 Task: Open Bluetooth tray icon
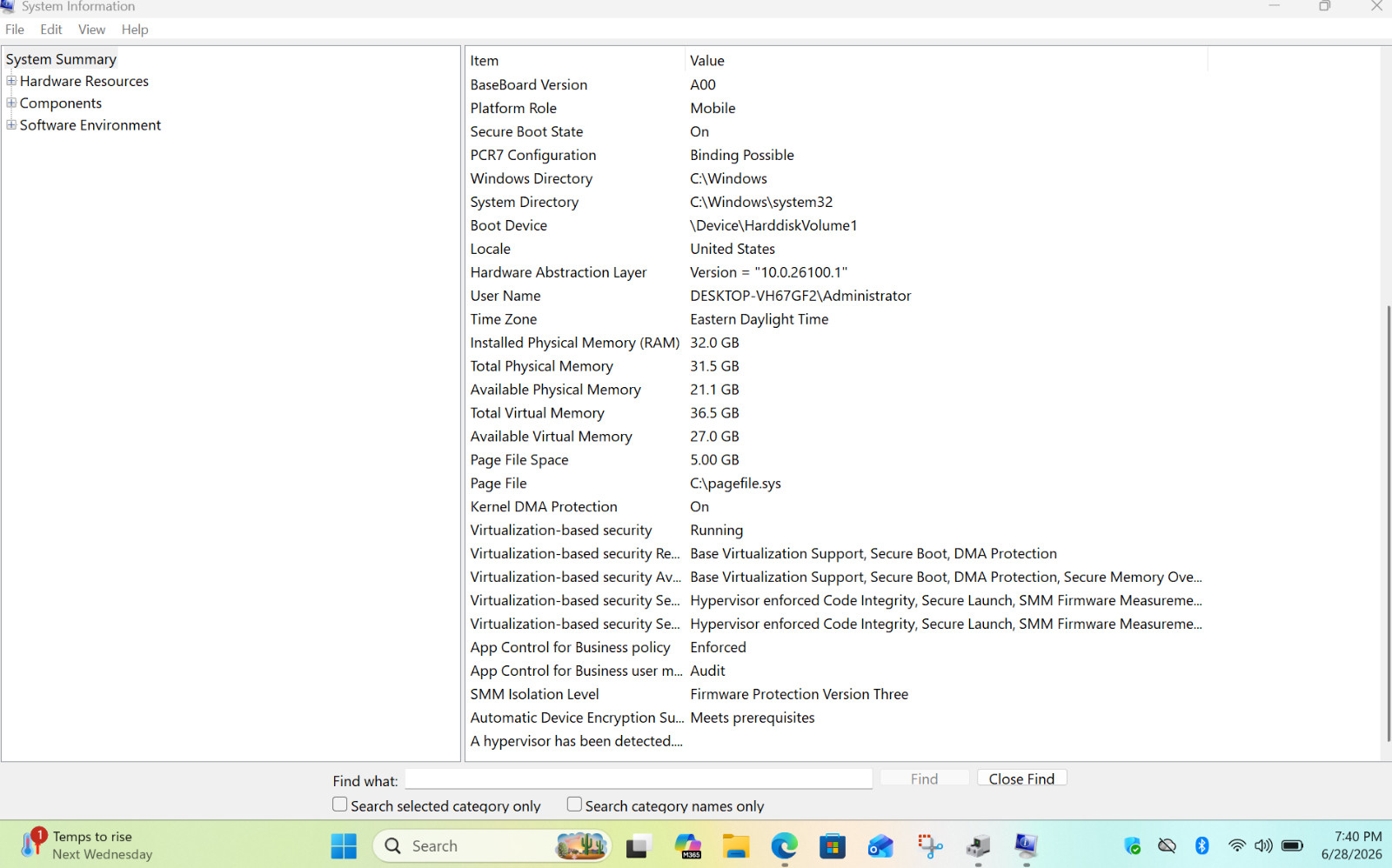[x=1201, y=845]
